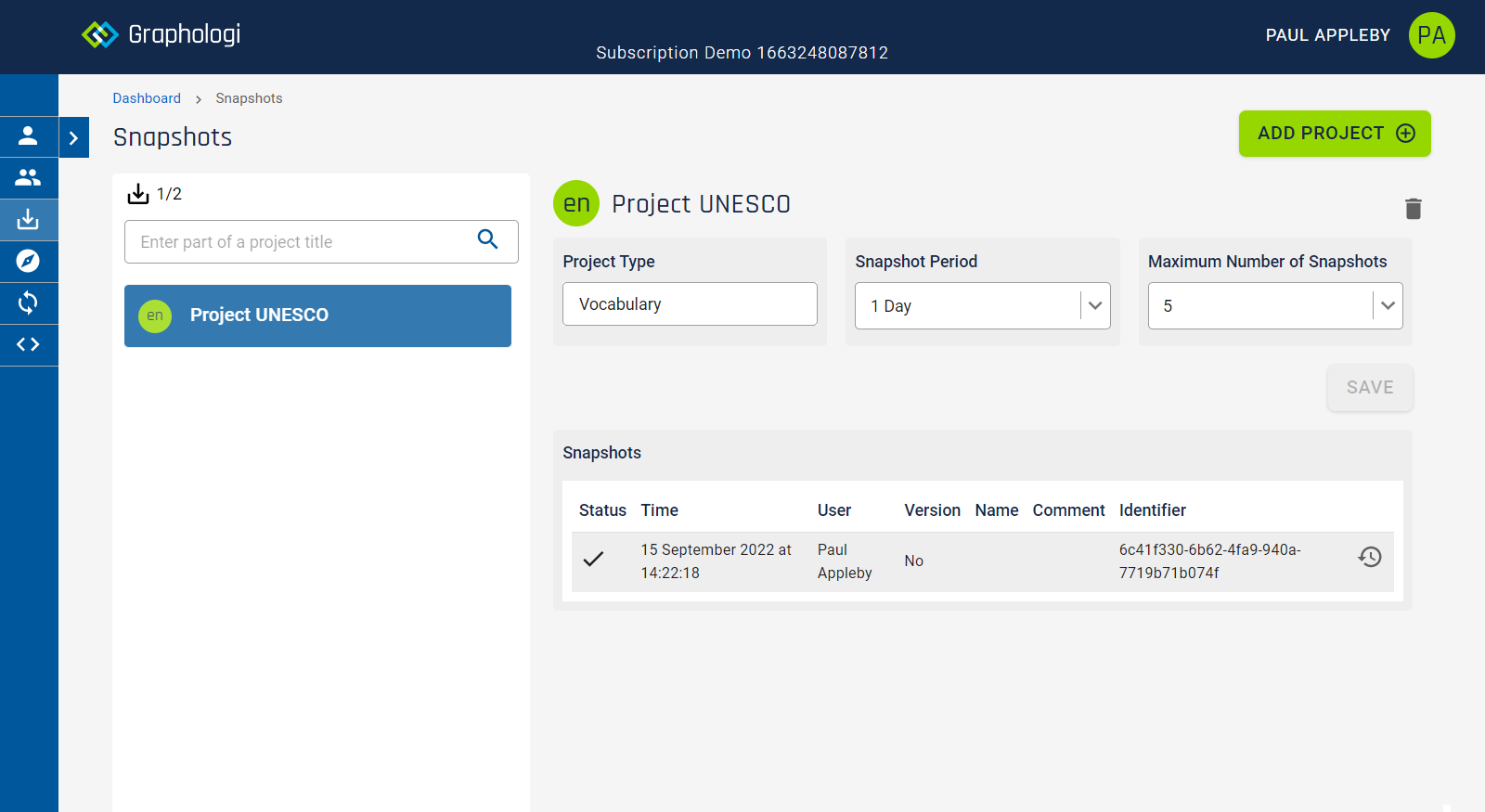Screen dimensions: 1485x812
Task: Click the Project UNESCO heading
Action: click(701, 204)
